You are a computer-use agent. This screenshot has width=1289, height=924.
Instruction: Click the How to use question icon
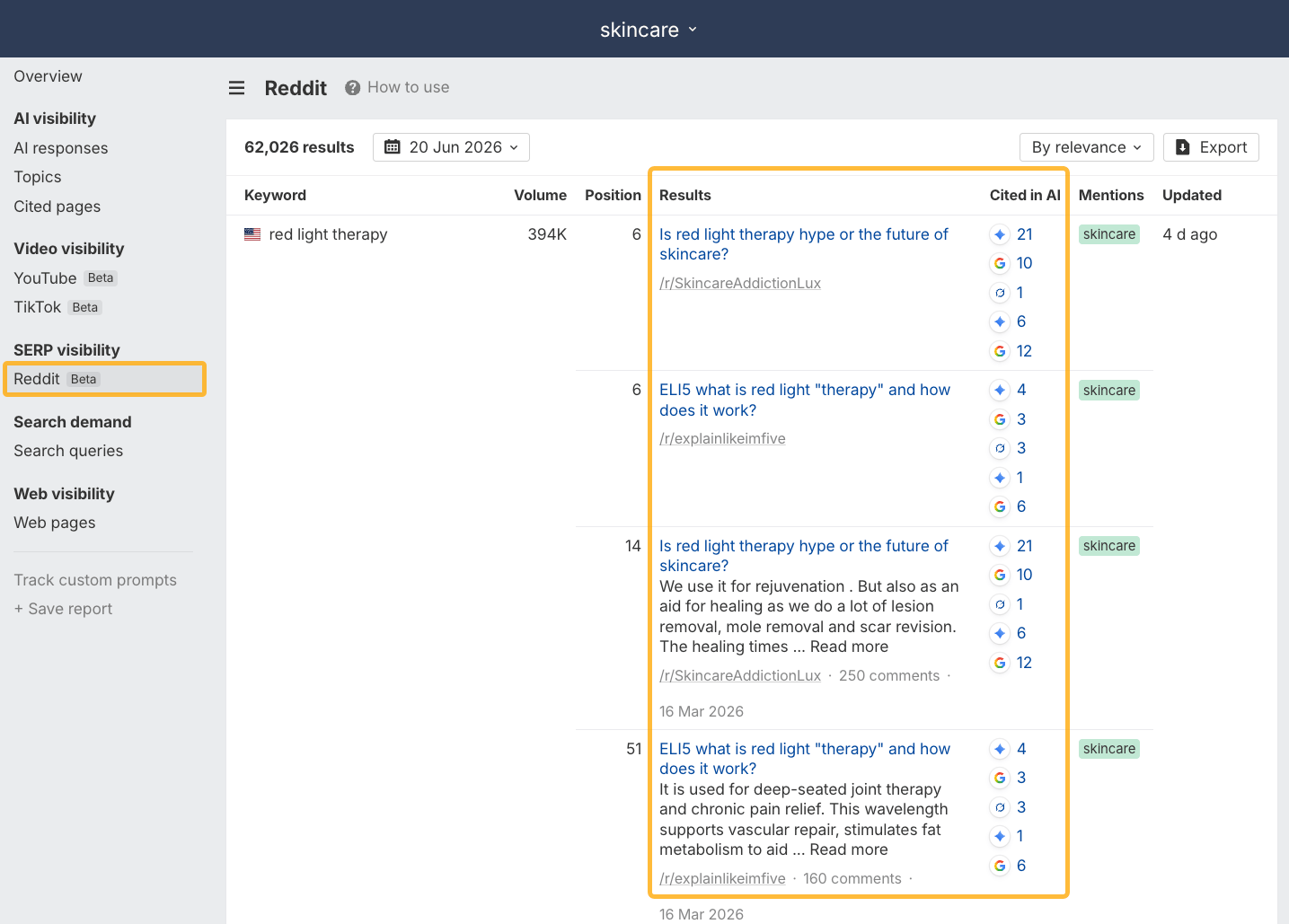click(353, 88)
